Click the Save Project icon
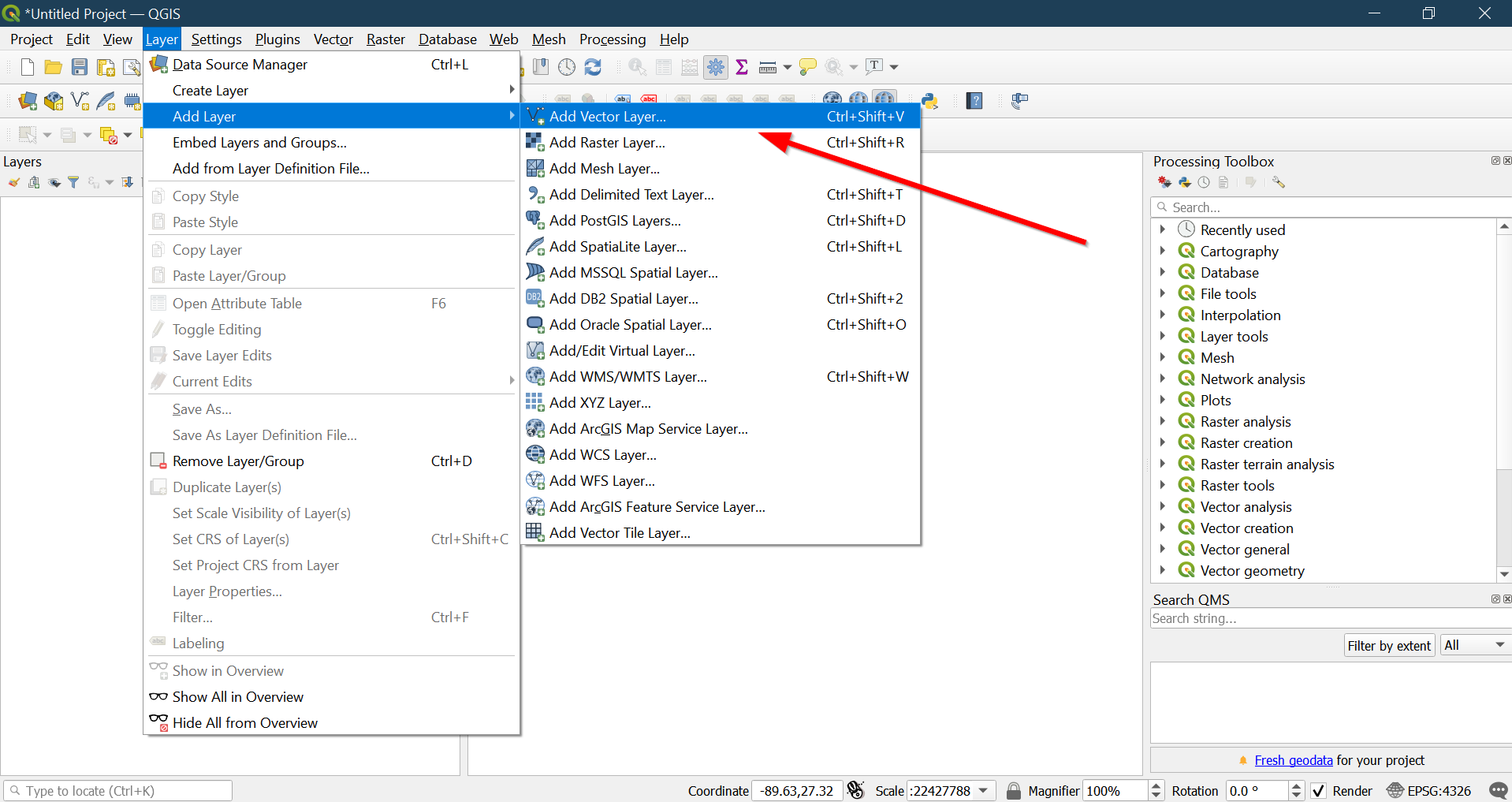The width and height of the screenshot is (1512, 802). 80,67
